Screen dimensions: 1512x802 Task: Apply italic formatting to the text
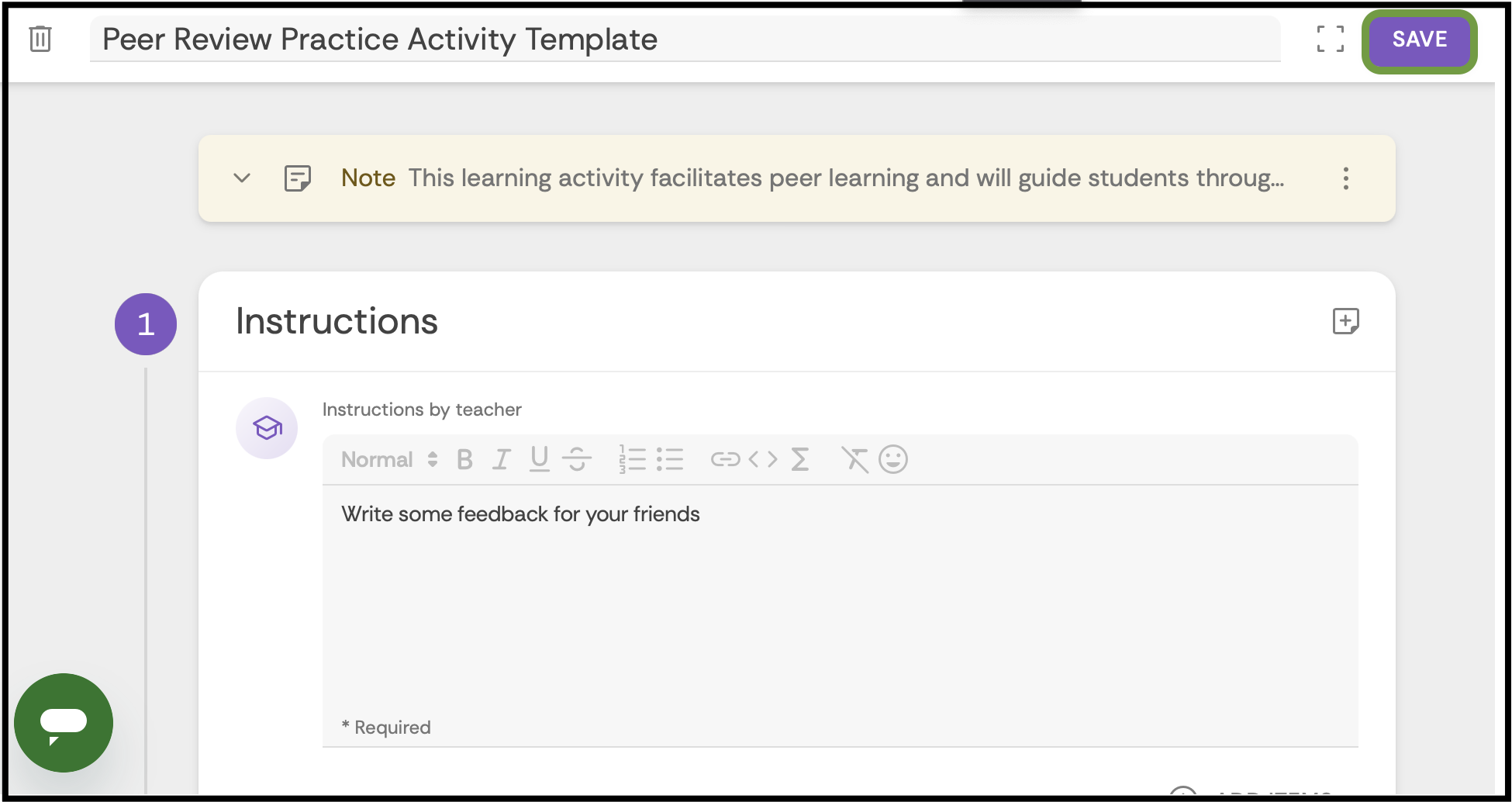pos(501,459)
